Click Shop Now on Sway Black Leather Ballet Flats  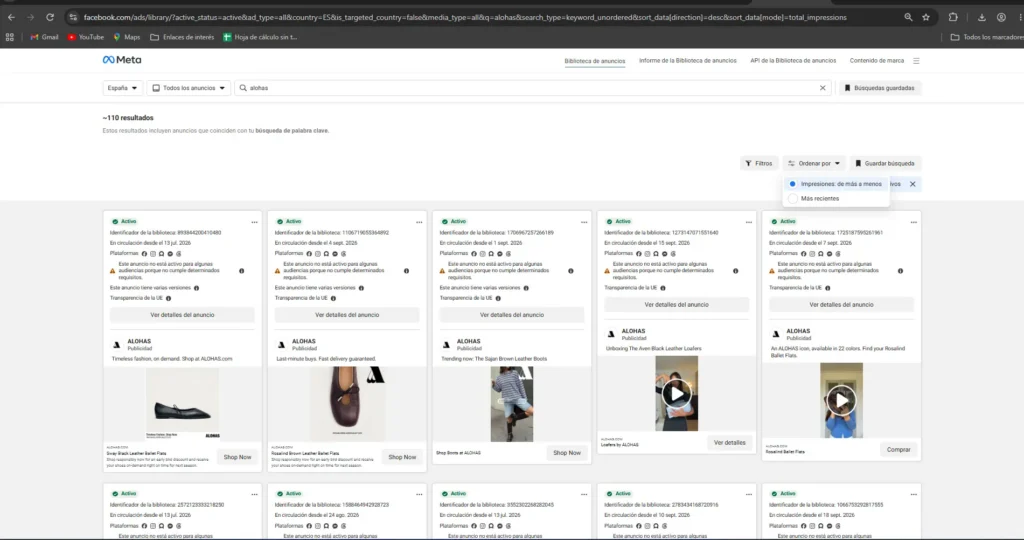[x=237, y=457]
